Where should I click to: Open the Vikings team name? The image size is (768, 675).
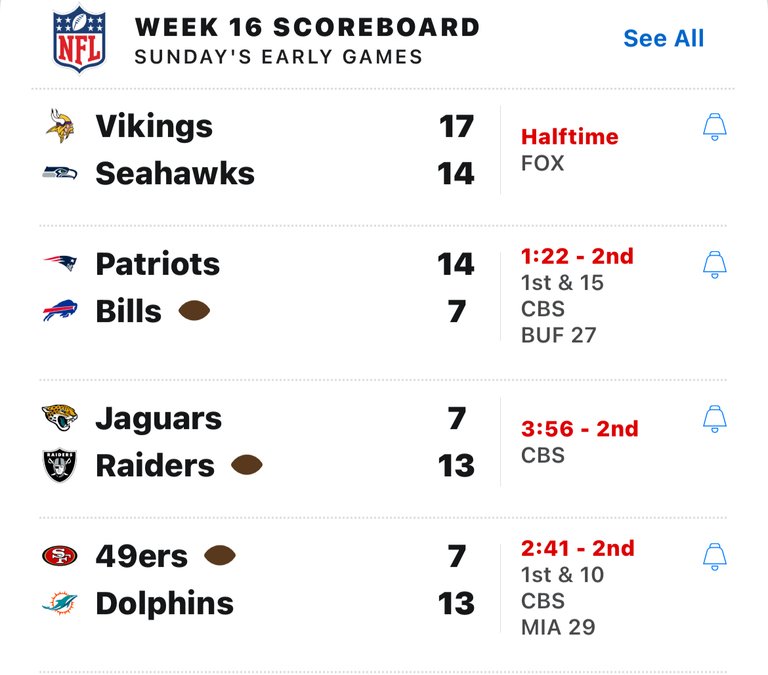[154, 126]
